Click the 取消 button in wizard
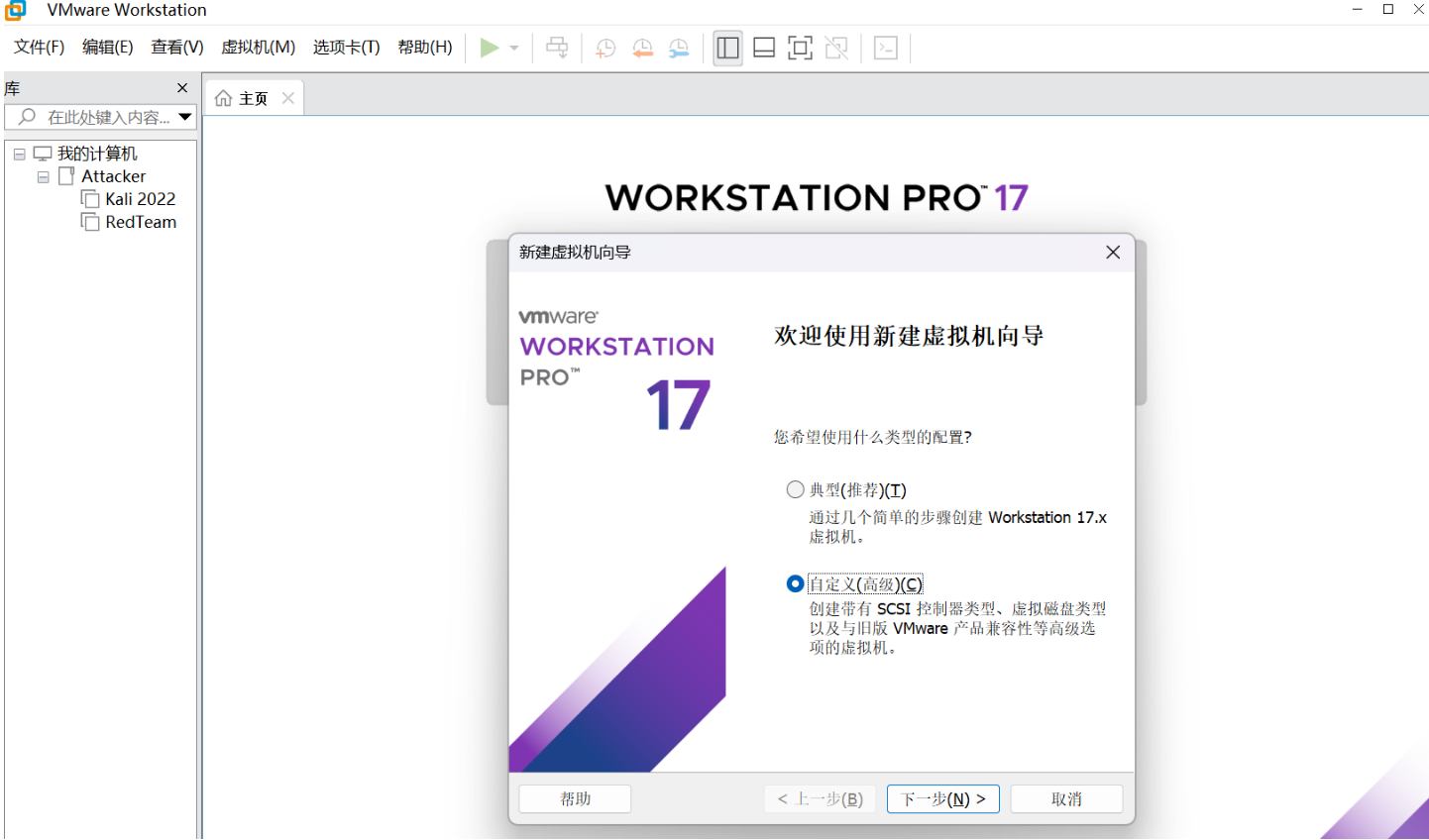Viewport: 1429px width, 840px height. [x=1066, y=798]
